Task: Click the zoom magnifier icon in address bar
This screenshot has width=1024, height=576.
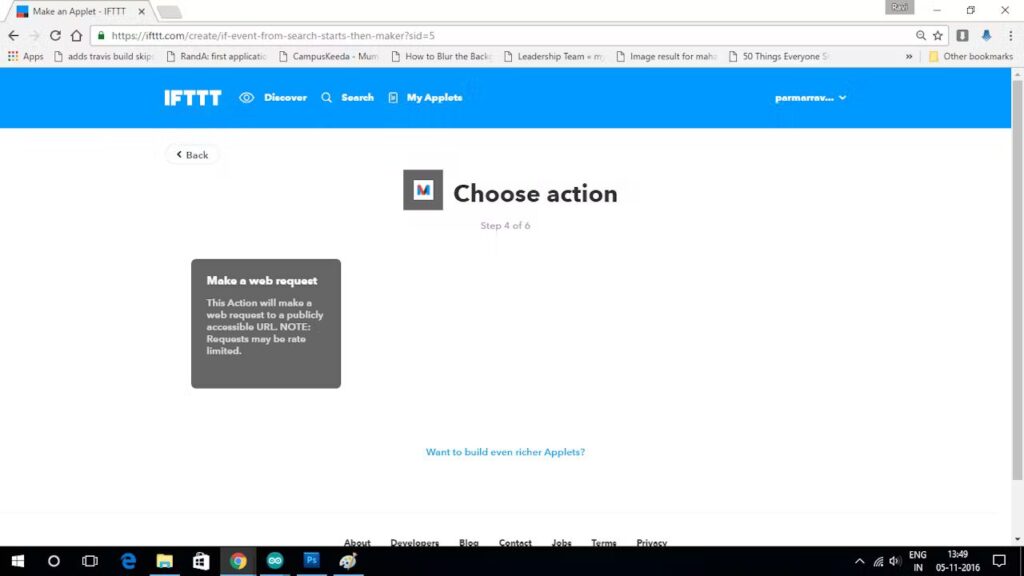Action: tap(920, 35)
